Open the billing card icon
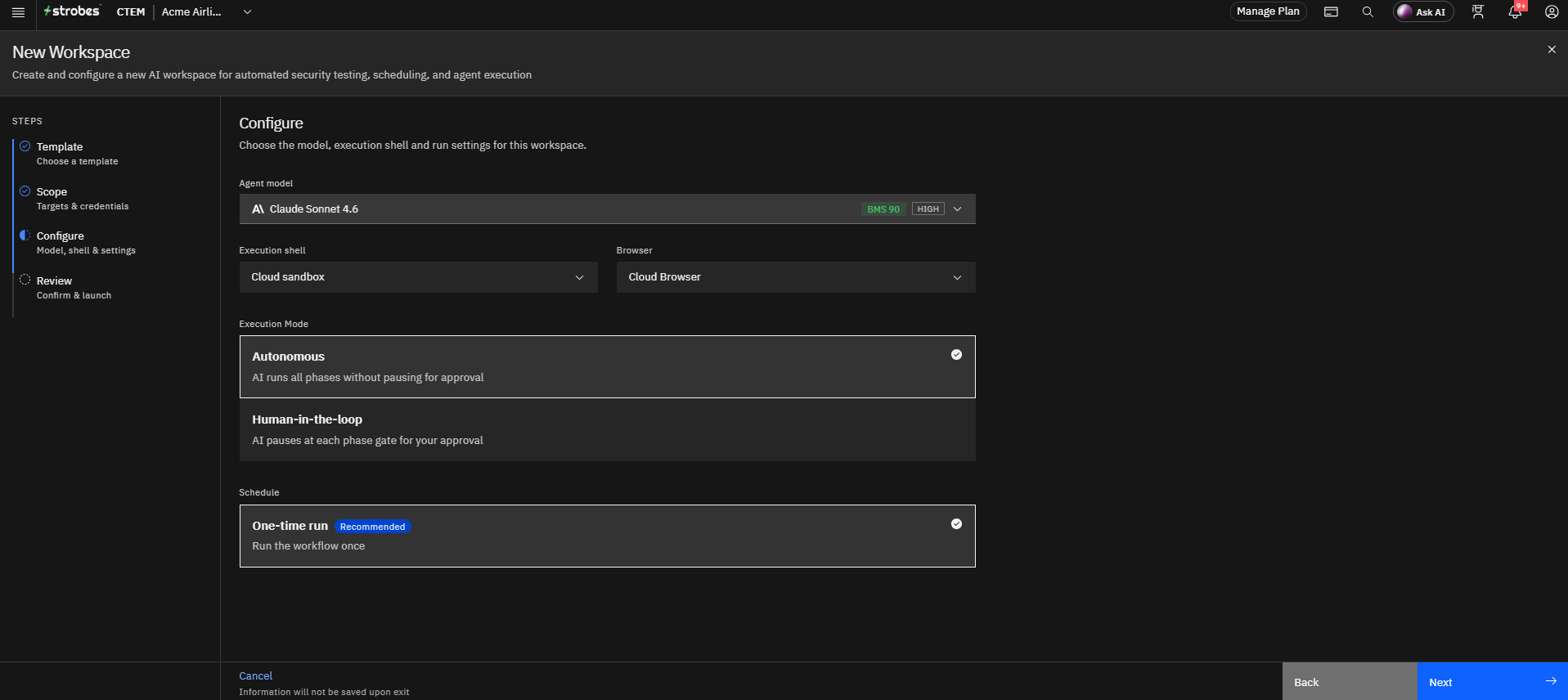1568x700 pixels. (1331, 12)
